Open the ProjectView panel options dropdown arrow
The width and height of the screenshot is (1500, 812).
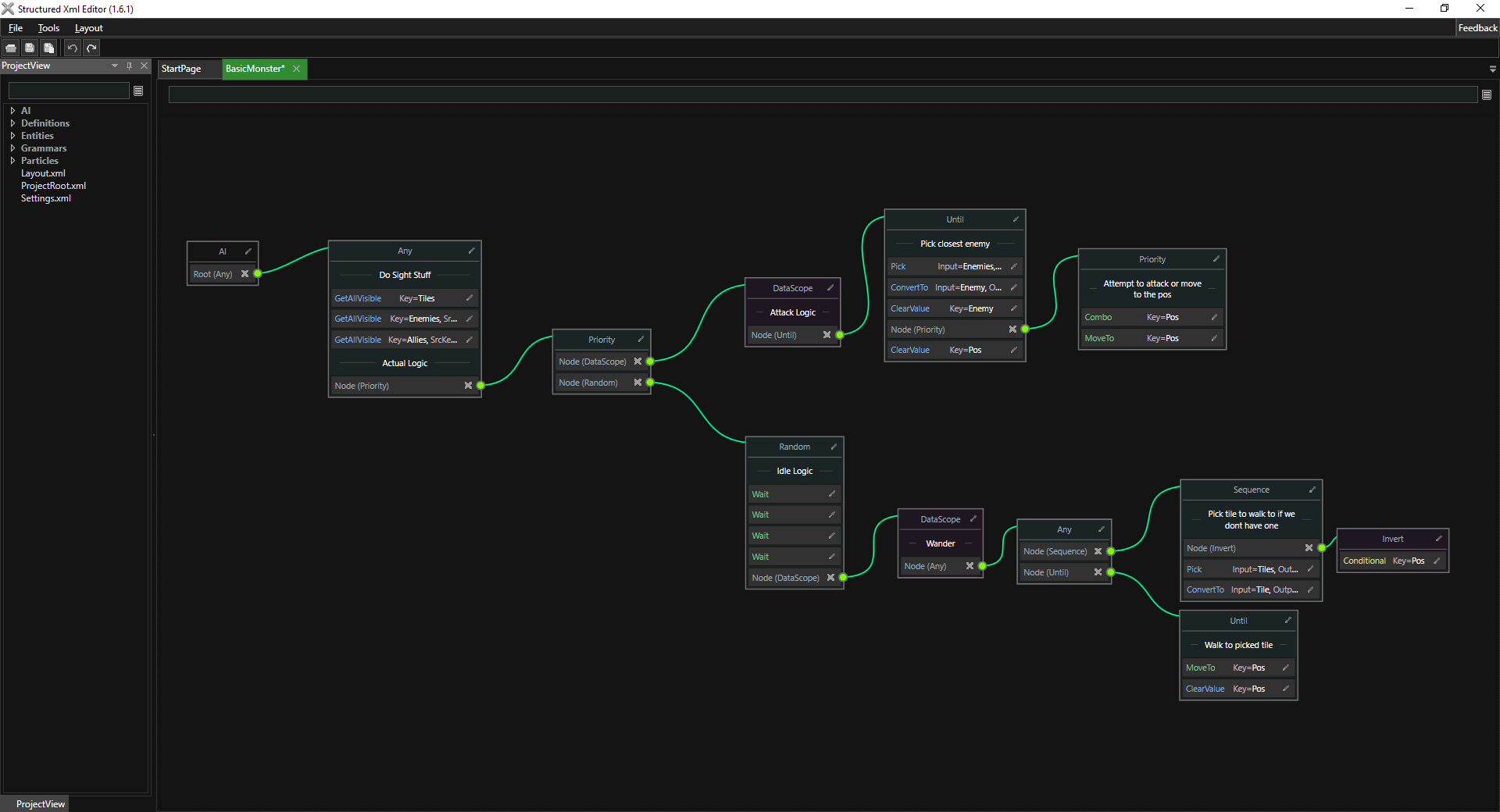(115, 66)
